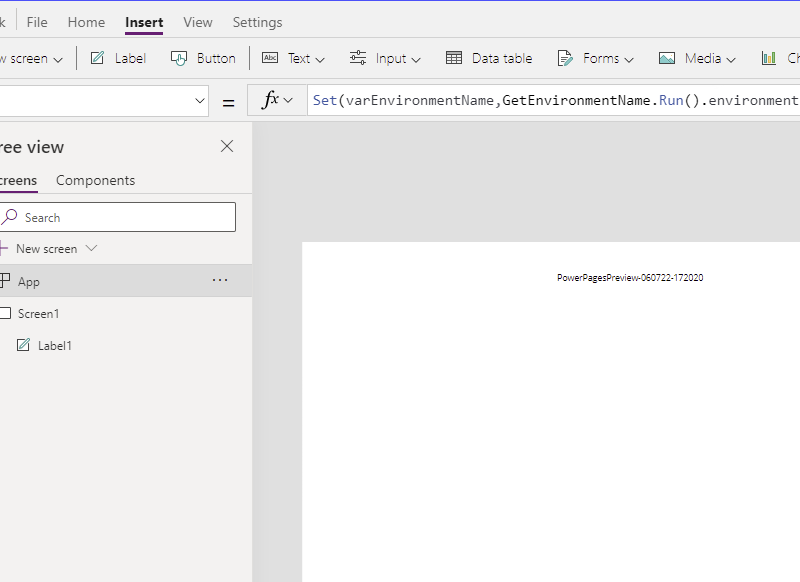Expand the Input dropdown chevron
This screenshot has width=800, height=582.
(416, 60)
